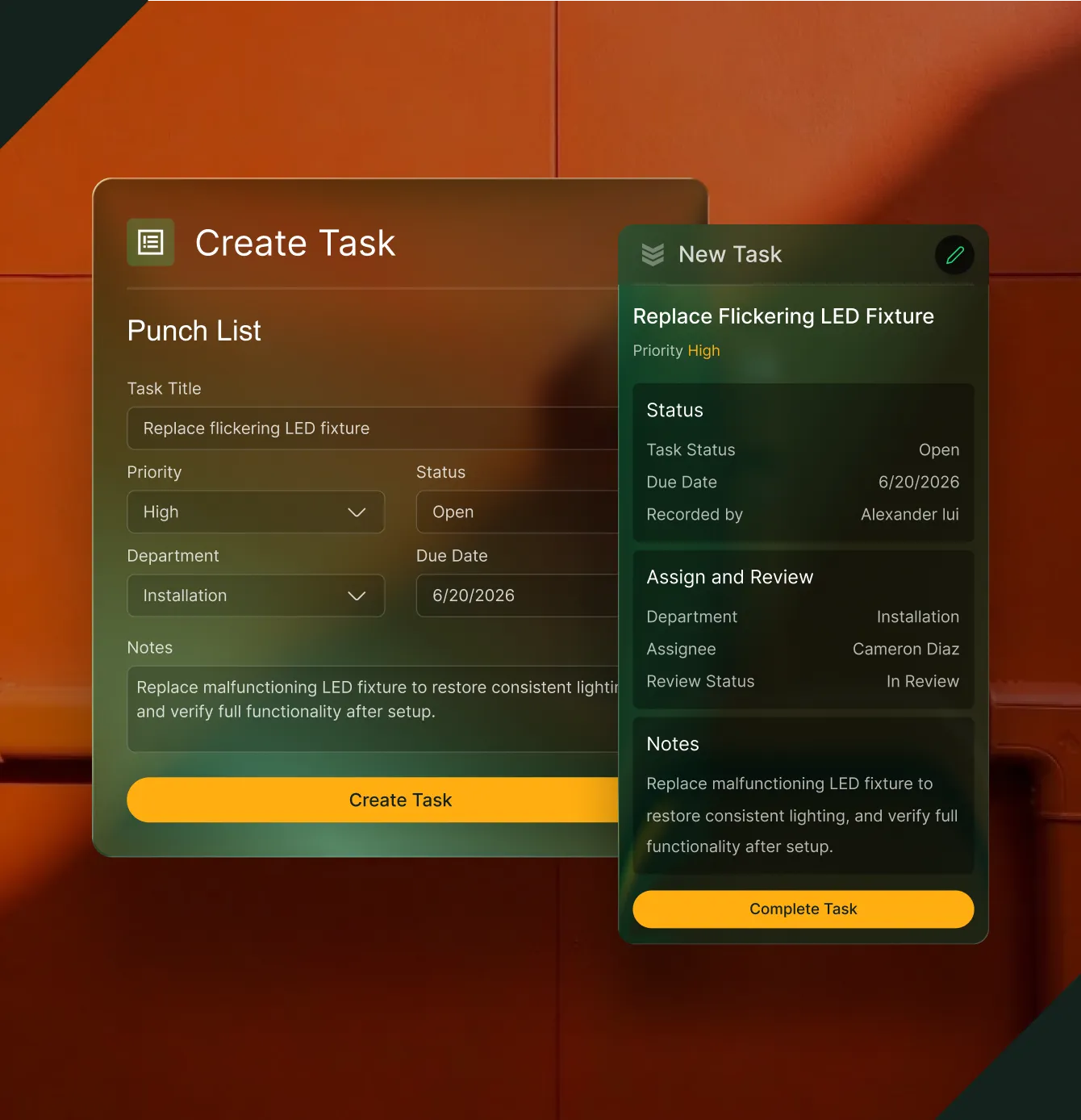1081x1120 pixels.
Task: Click the Task Status value 'Open' on card
Action: 939,450
